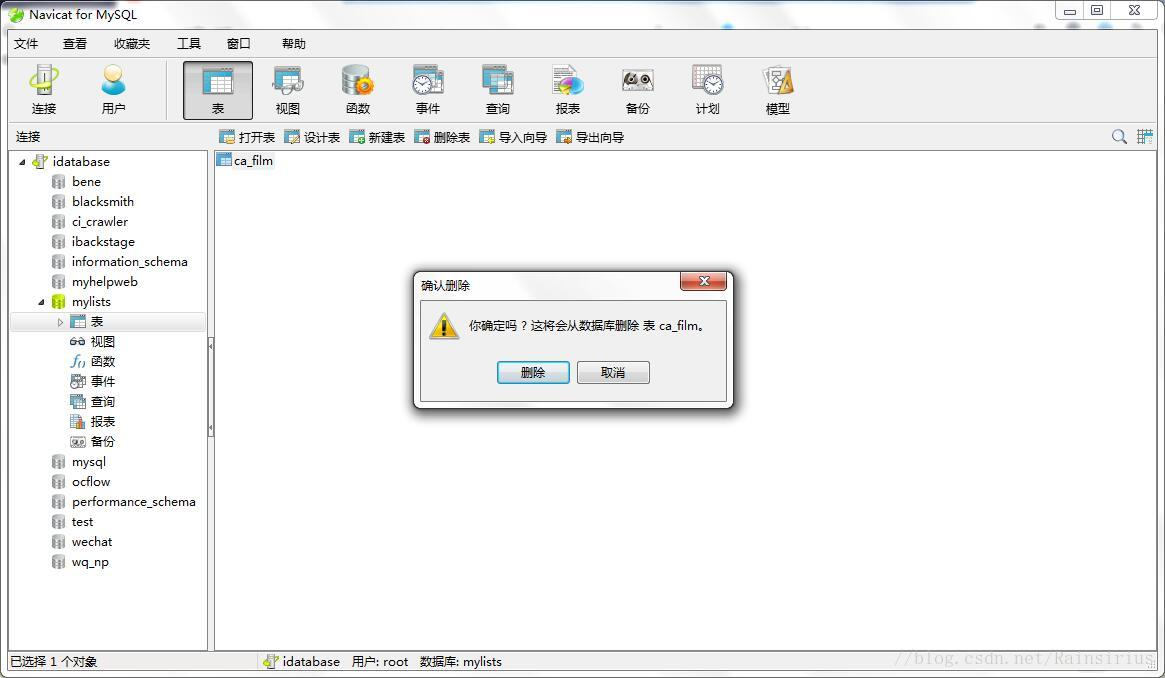The image size is (1165, 678).
Task: Open the View (查看) menu
Action: pos(74,44)
